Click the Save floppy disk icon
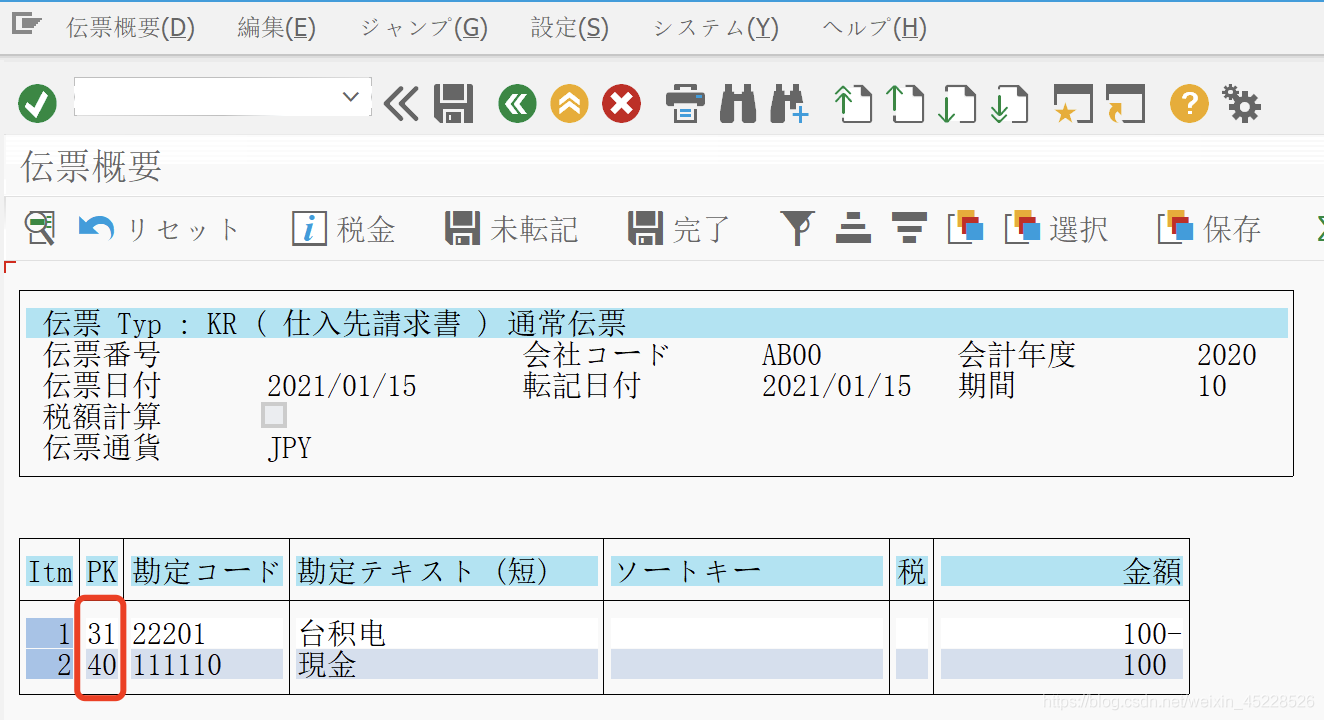This screenshot has width=1324, height=720. coord(453,103)
